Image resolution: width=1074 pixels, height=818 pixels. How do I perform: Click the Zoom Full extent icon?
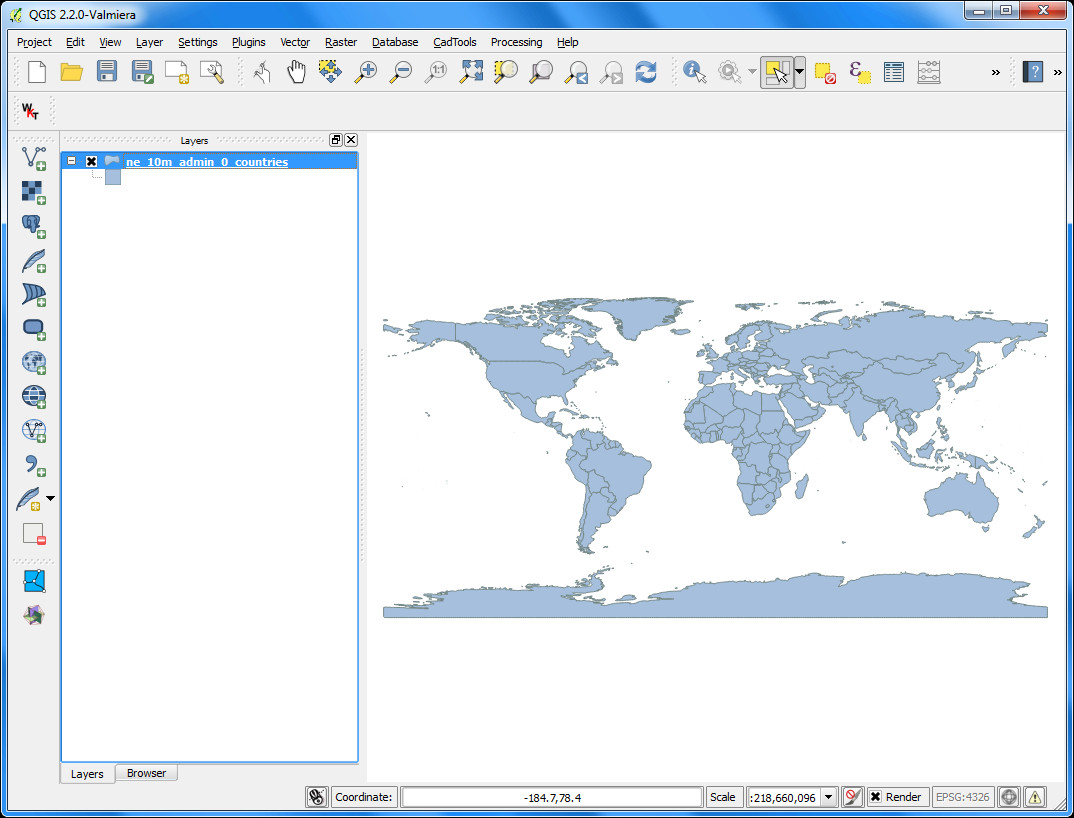click(471, 72)
